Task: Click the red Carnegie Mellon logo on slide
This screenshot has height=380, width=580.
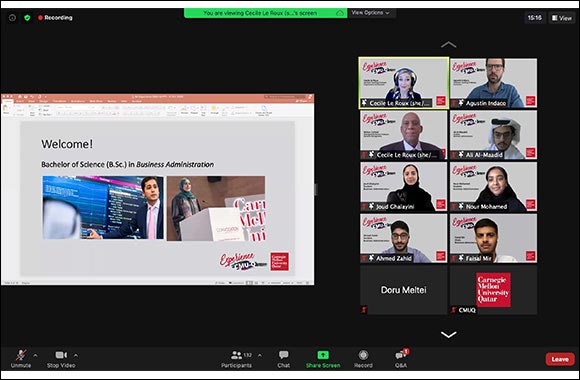Action: pyautogui.click(x=279, y=262)
